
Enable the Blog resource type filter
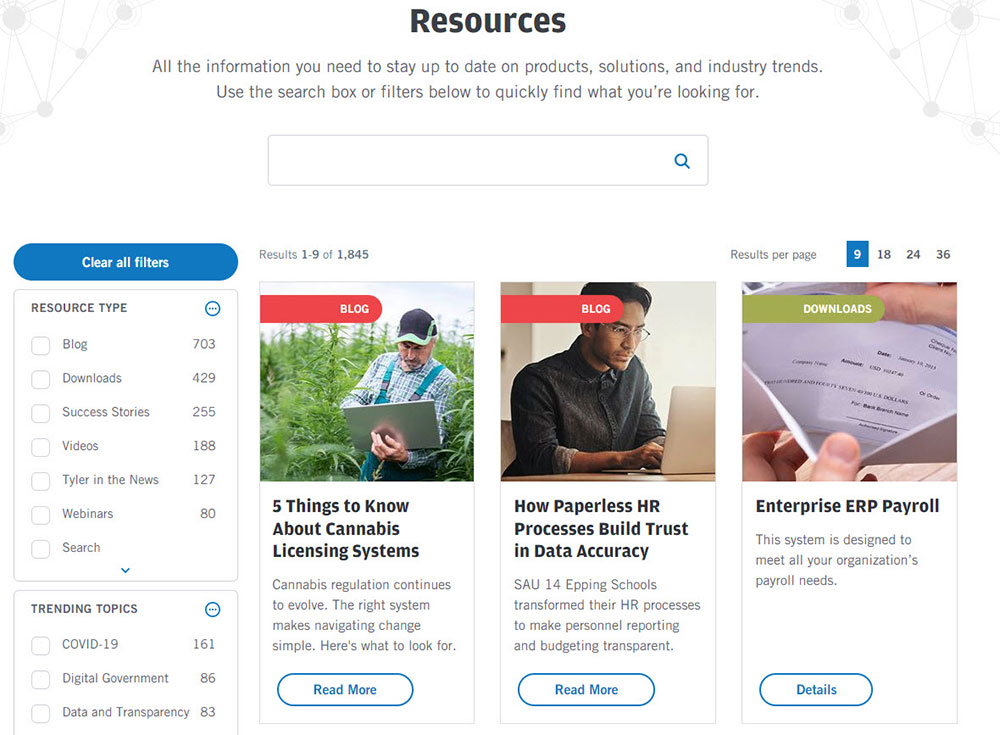40,345
